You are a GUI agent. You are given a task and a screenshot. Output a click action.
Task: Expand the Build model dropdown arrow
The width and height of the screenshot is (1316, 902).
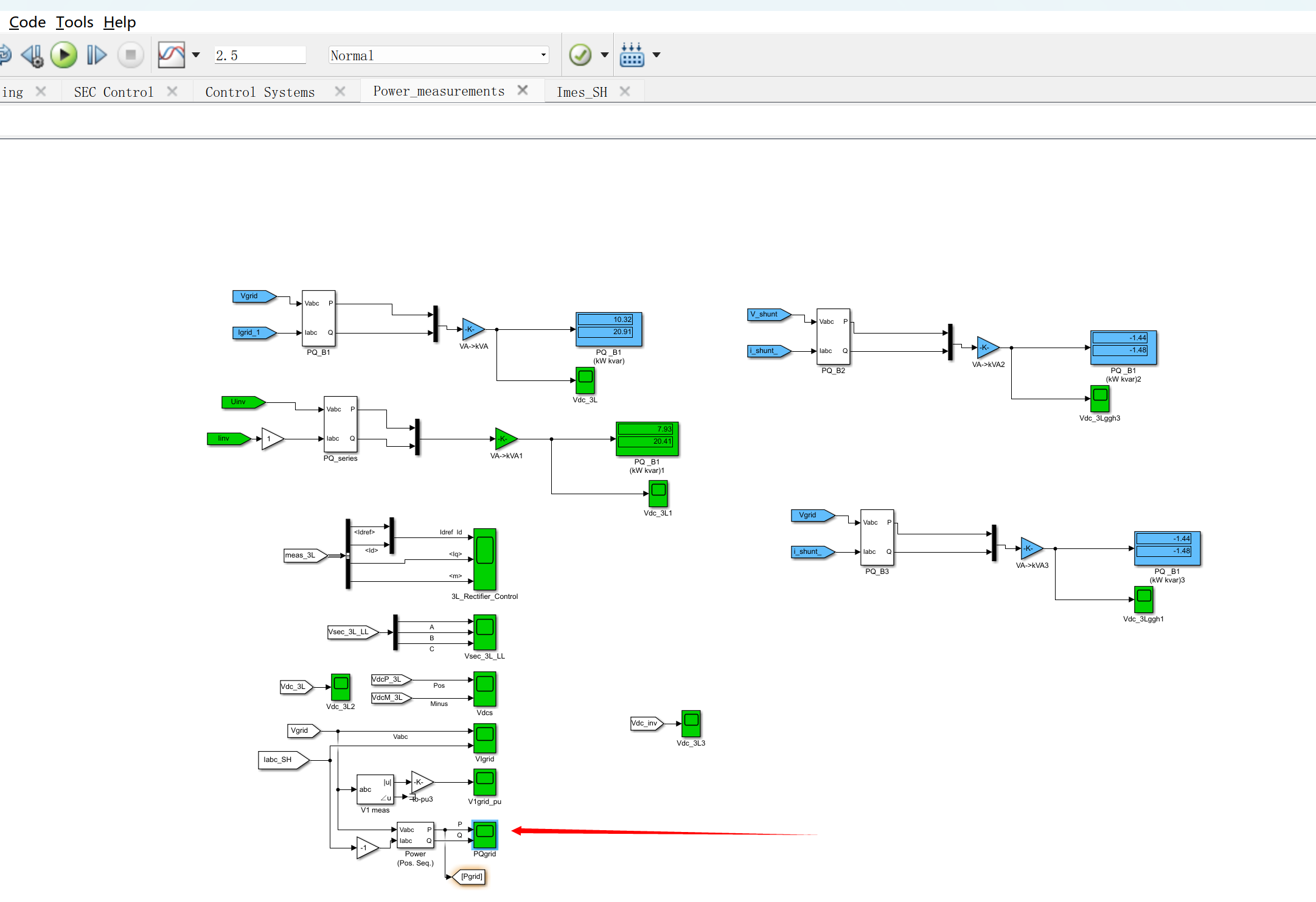tap(656, 55)
